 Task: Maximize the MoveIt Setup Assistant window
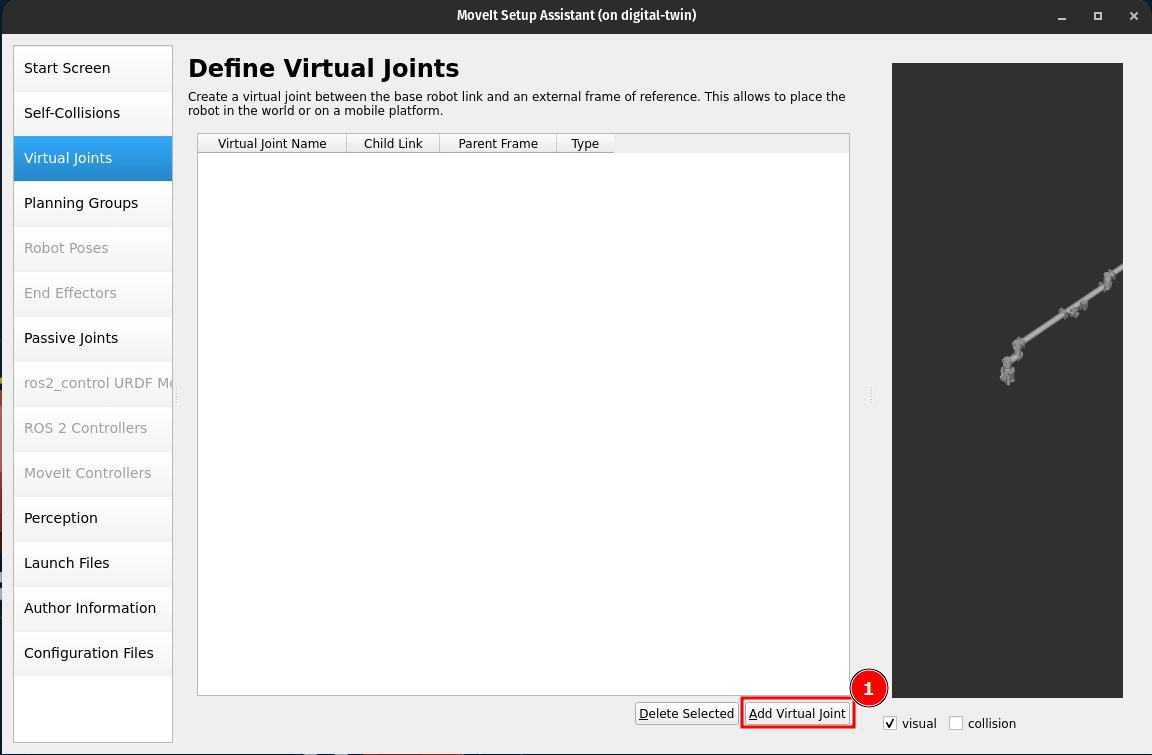(1098, 16)
